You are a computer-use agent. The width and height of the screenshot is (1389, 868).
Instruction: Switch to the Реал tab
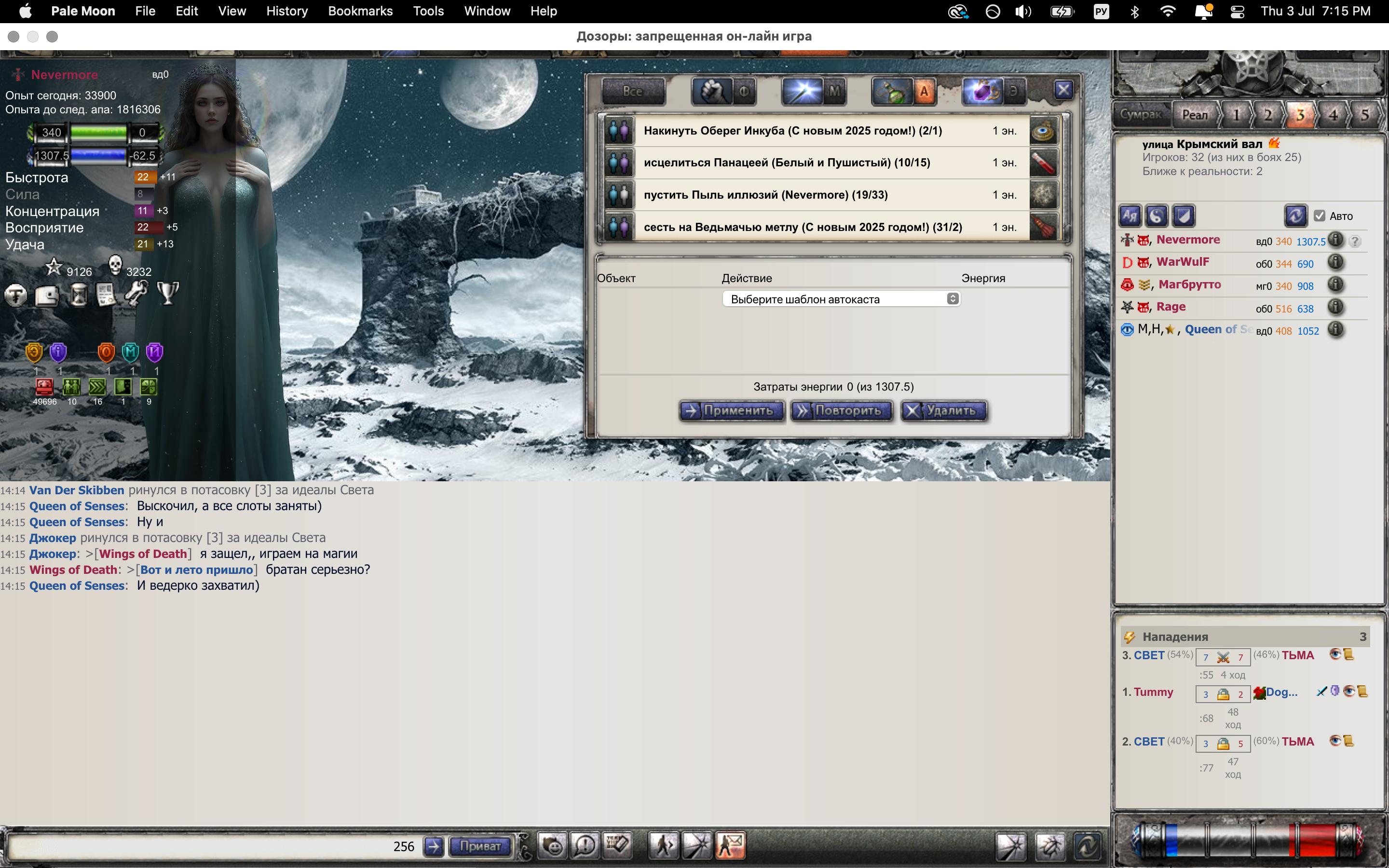1195,114
